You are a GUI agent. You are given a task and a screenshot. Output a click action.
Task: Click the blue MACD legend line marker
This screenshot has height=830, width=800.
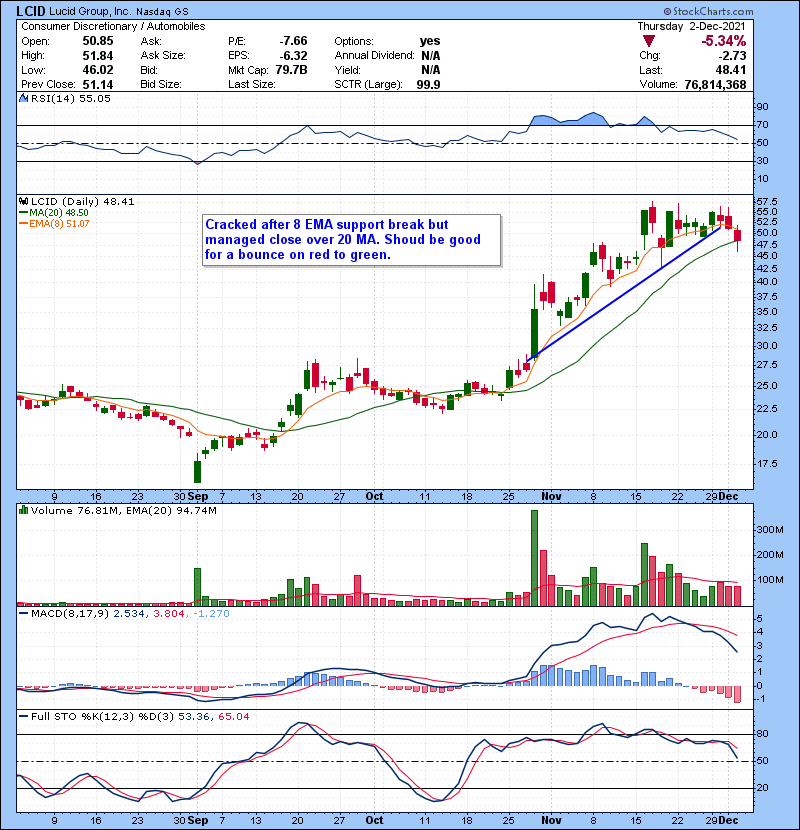click(23, 614)
